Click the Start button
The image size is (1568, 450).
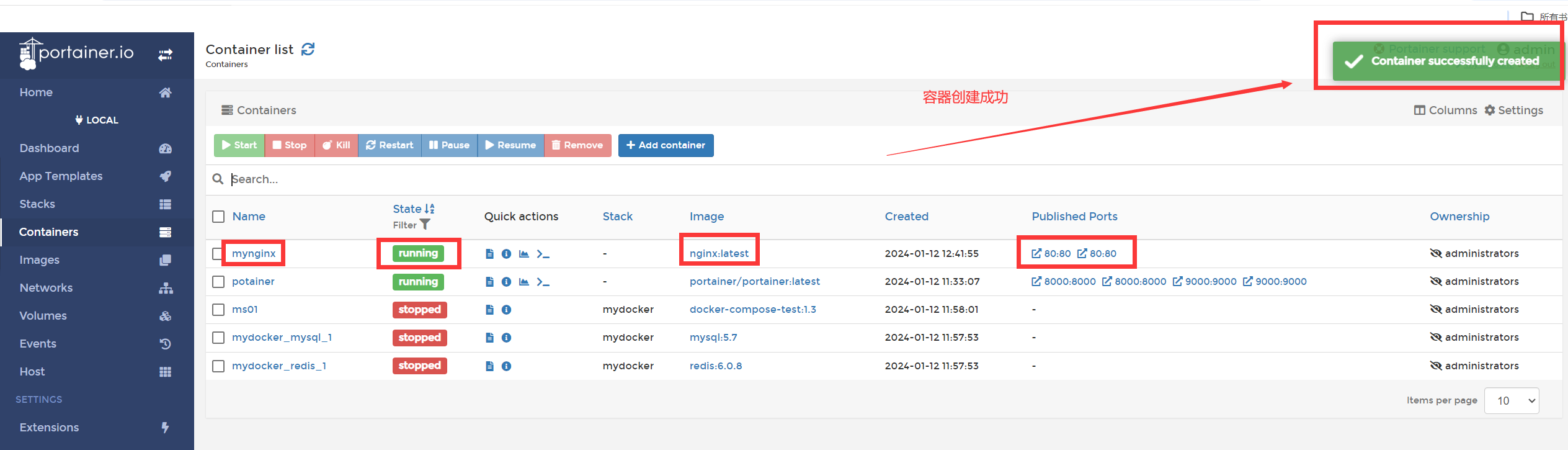pyautogui.click(x=239, y=145)
